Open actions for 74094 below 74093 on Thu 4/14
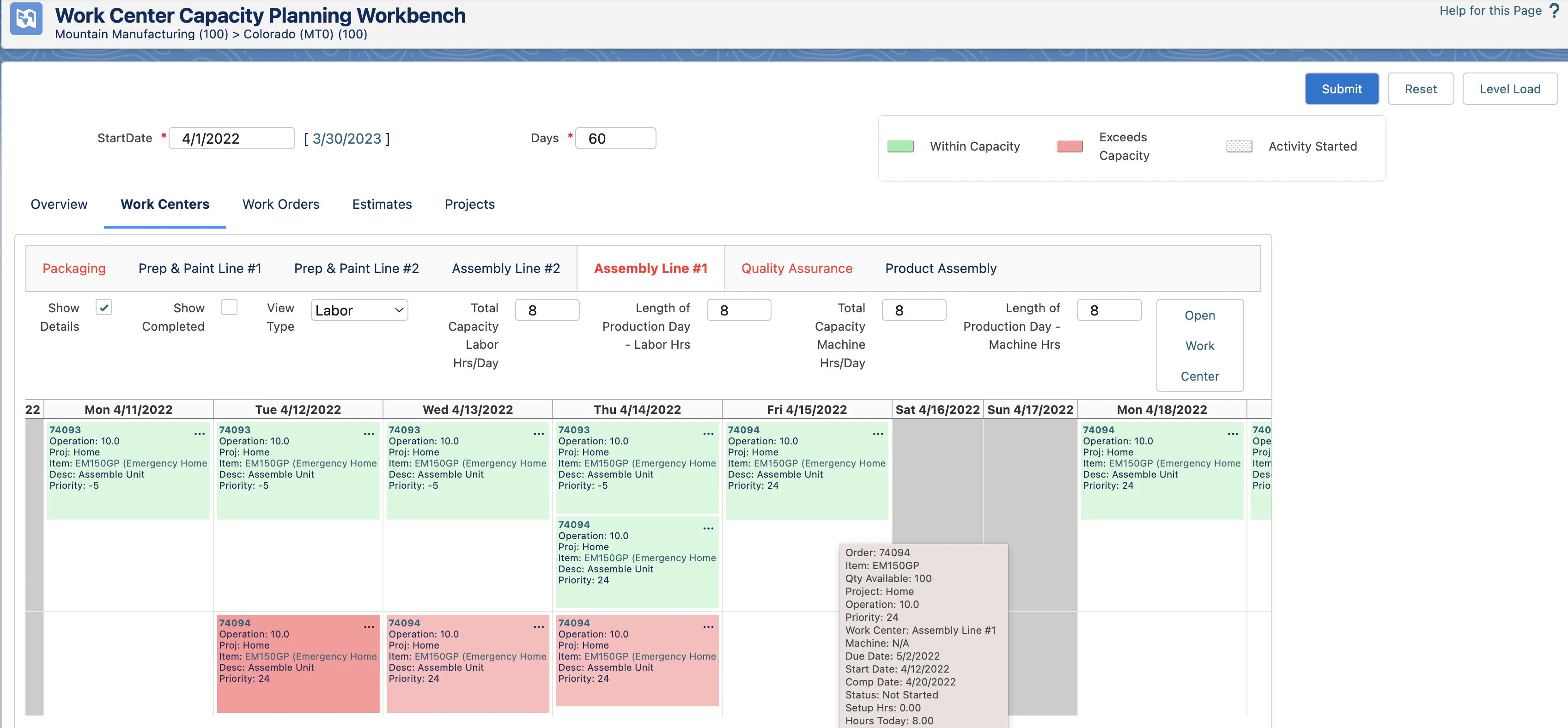Screen dimensions: 1568x728 pyautogui.click(x=708, y=528)
